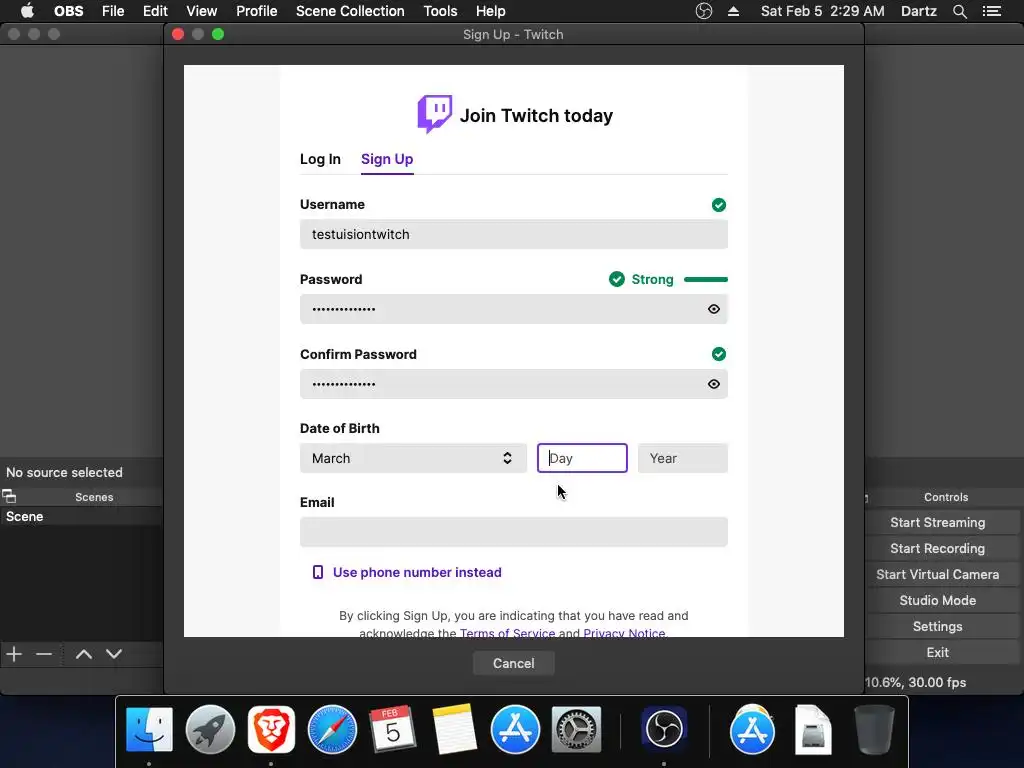Click Start Virtual Camera
This screenshot has height=768, width=1024.
[937, 575]
